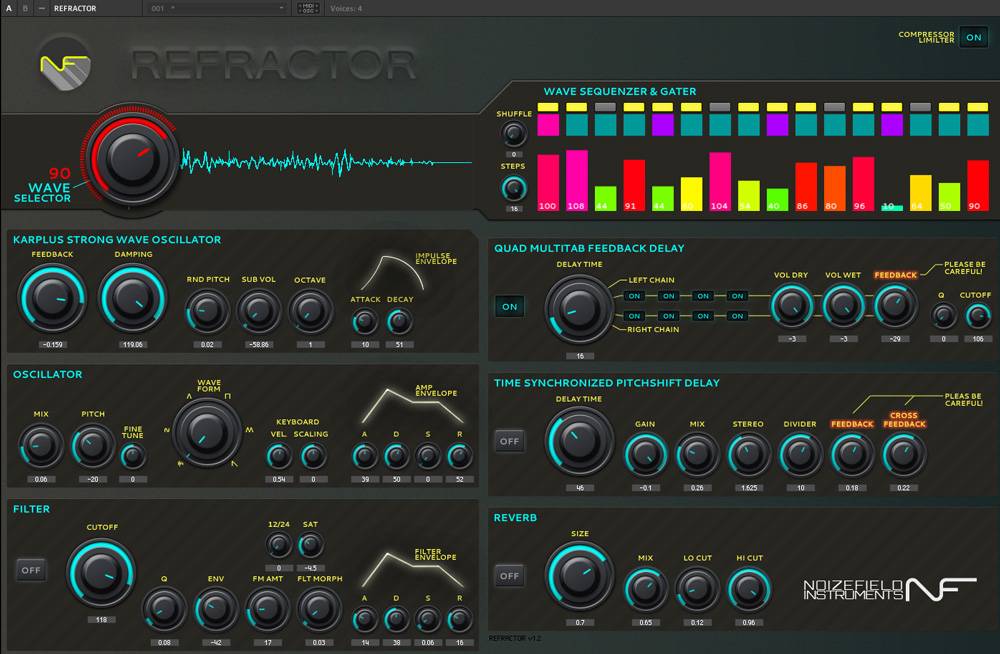Enable the Pitchshift Delay OFF switch
The width and height of the screenshot is (1000, 654).
coord(510,442)
